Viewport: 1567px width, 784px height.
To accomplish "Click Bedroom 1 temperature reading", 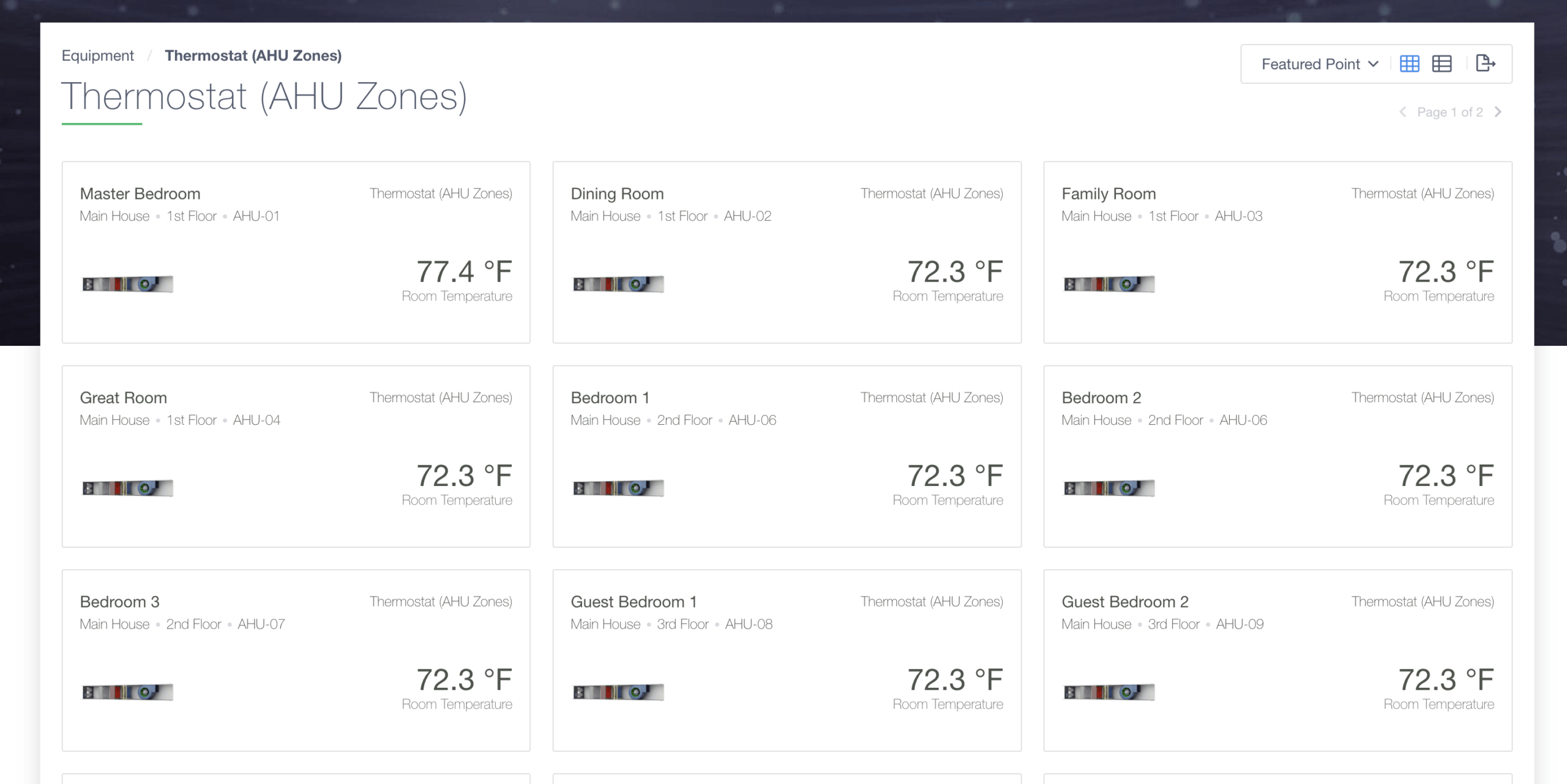I will tap(954, 476).
